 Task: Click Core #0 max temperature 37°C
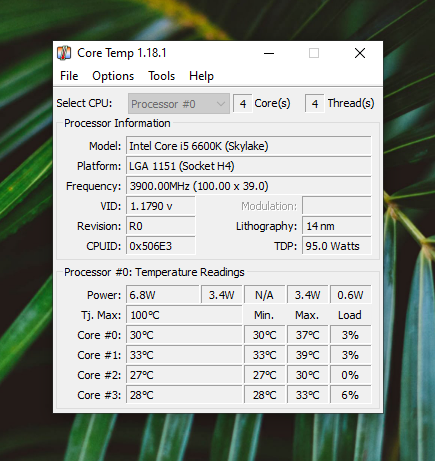[307, 335]
